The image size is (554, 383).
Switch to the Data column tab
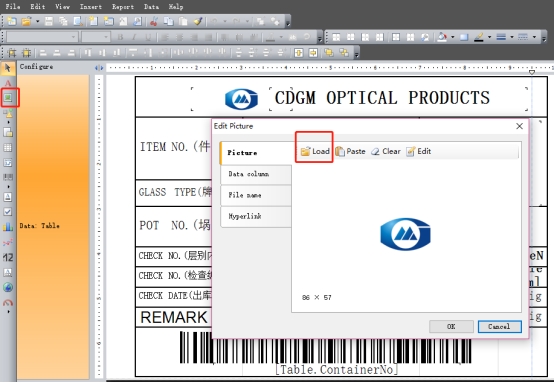[256, 174]
